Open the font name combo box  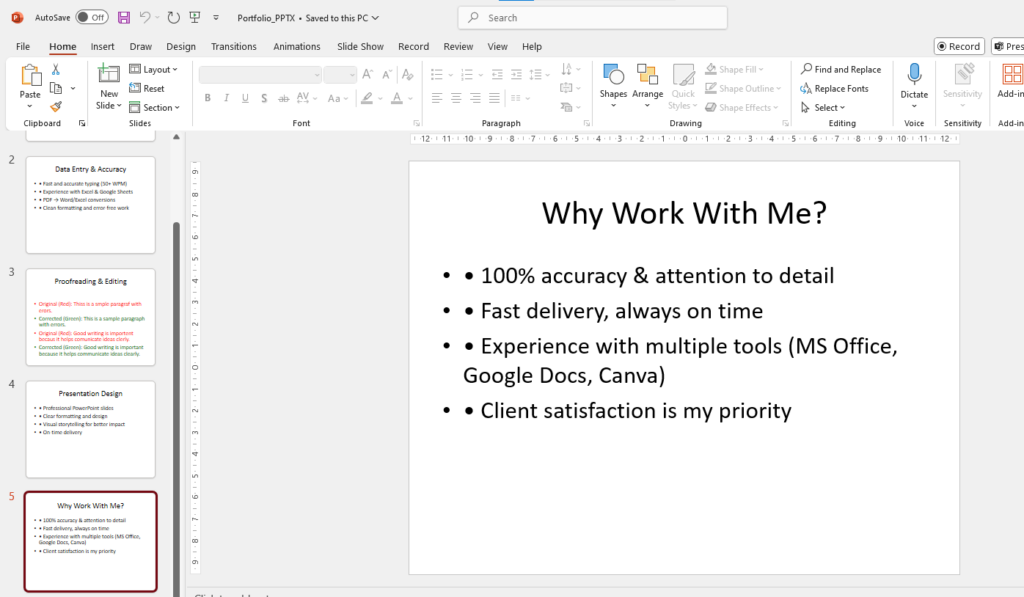(260, 75)
